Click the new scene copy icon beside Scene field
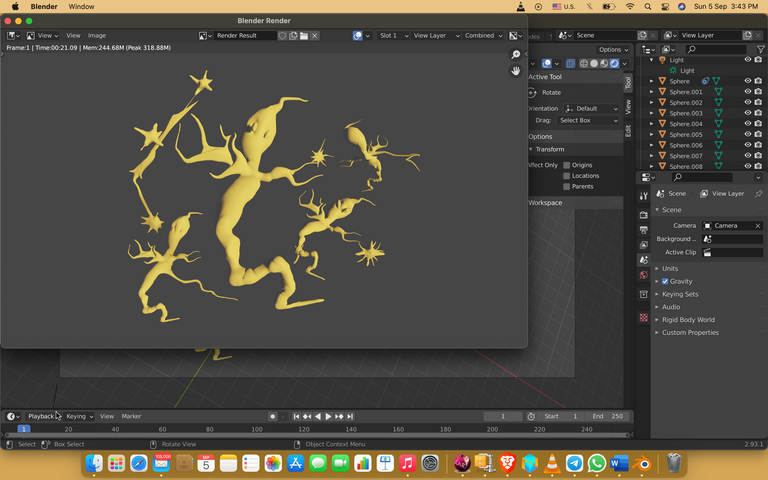768x480 pixels. pos(642,35)
